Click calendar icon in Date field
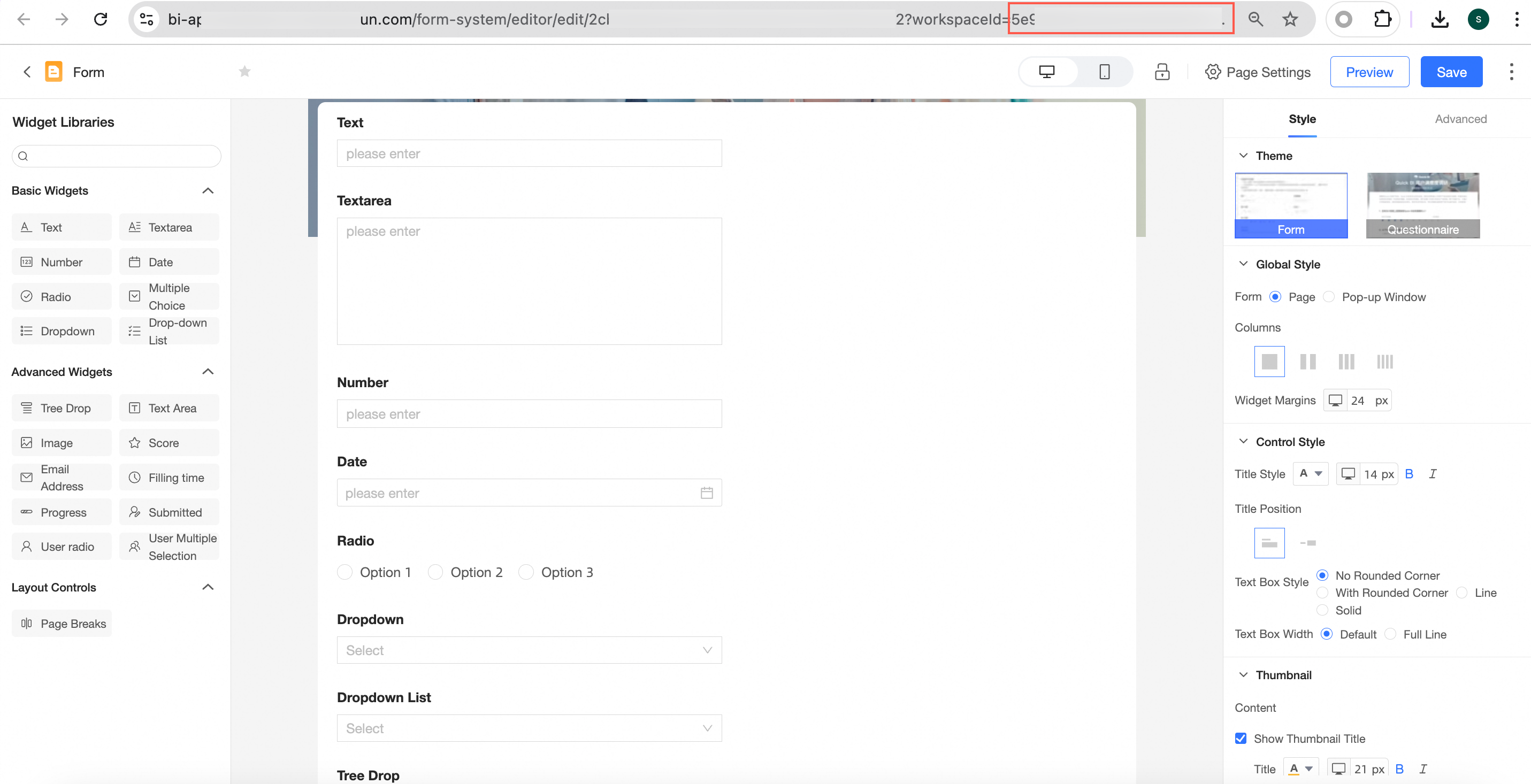Screen dimensions: 1531x784 706,493
